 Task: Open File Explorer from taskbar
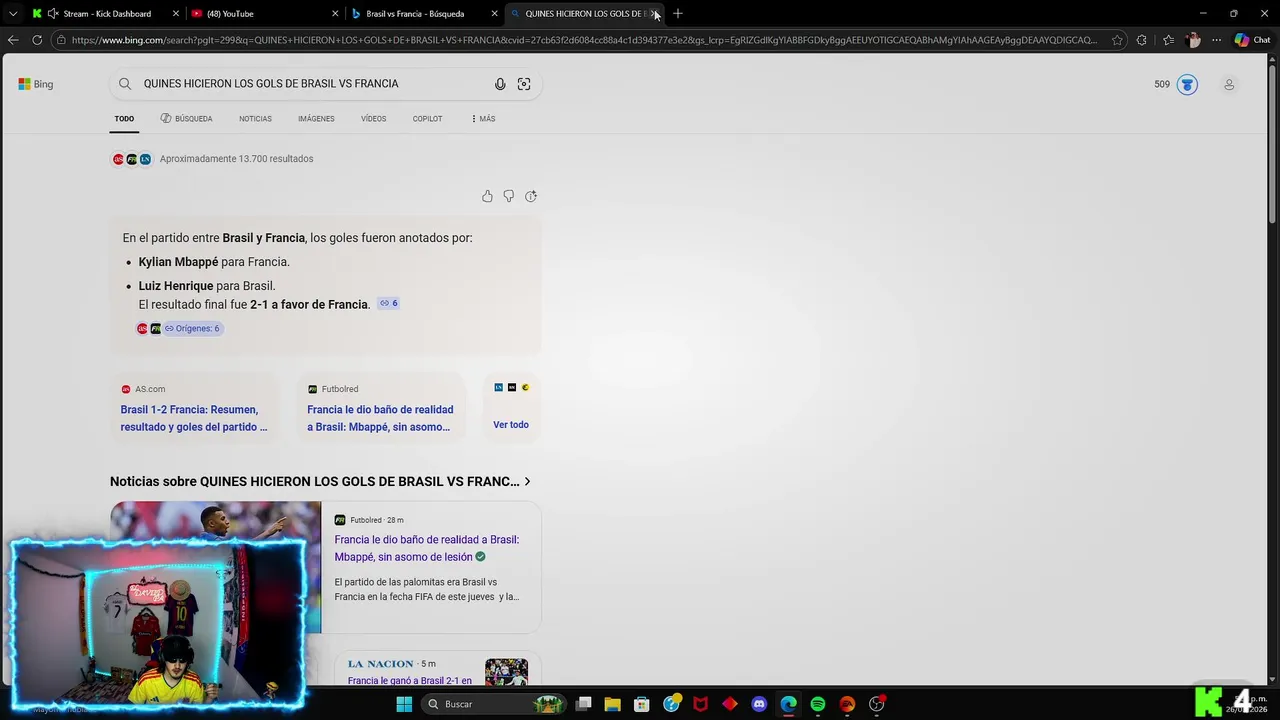click(x=612, y=704)
